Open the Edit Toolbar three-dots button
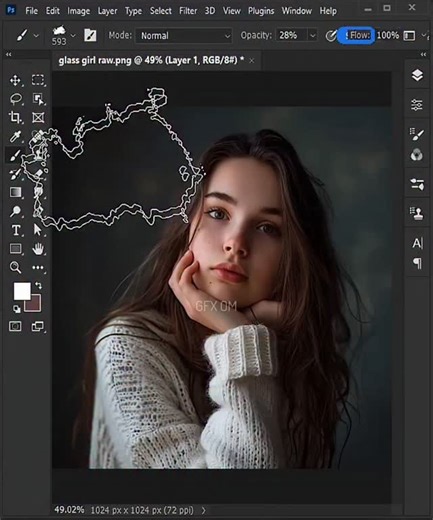 [38, 267]
